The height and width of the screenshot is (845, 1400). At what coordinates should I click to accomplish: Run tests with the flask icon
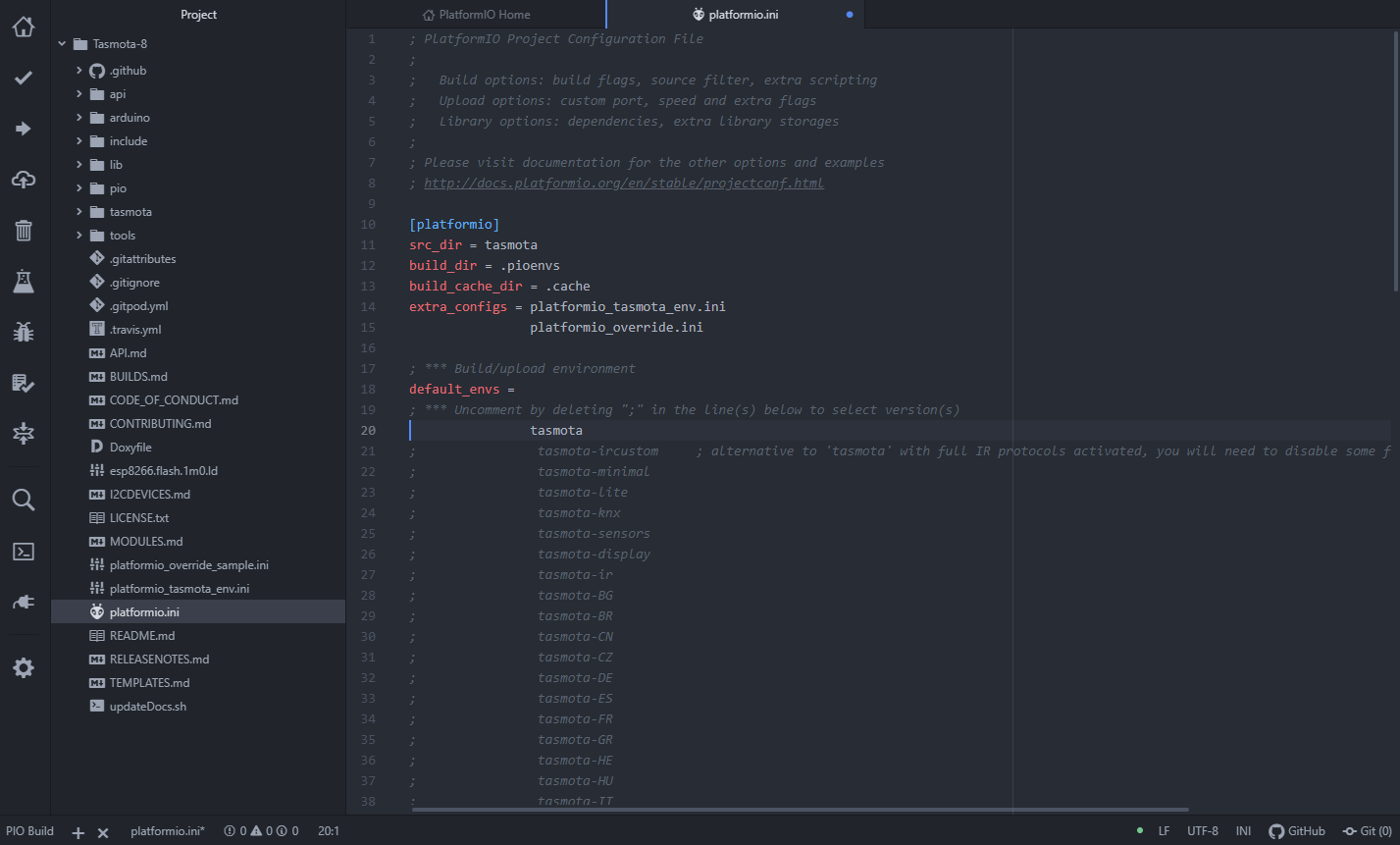click(x=24, y=282)
